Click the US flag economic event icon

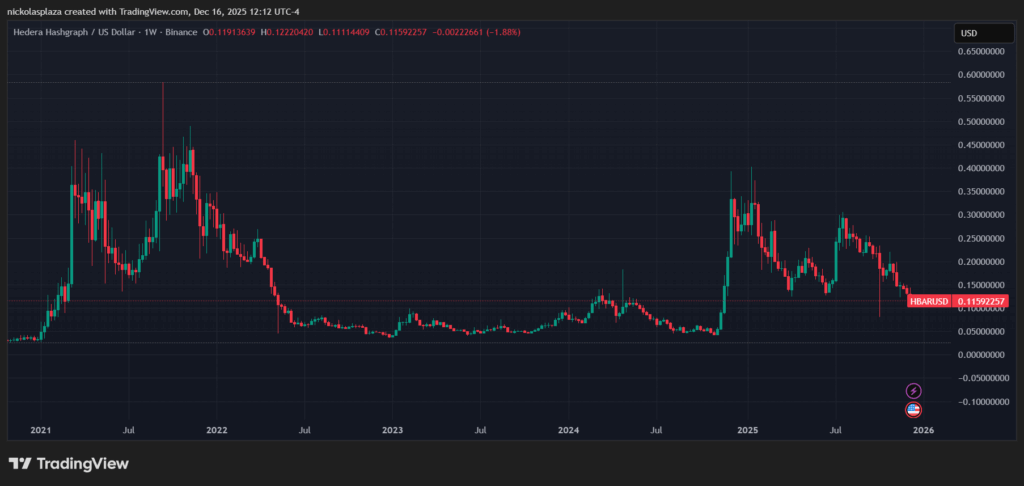(x=913, y=409)
